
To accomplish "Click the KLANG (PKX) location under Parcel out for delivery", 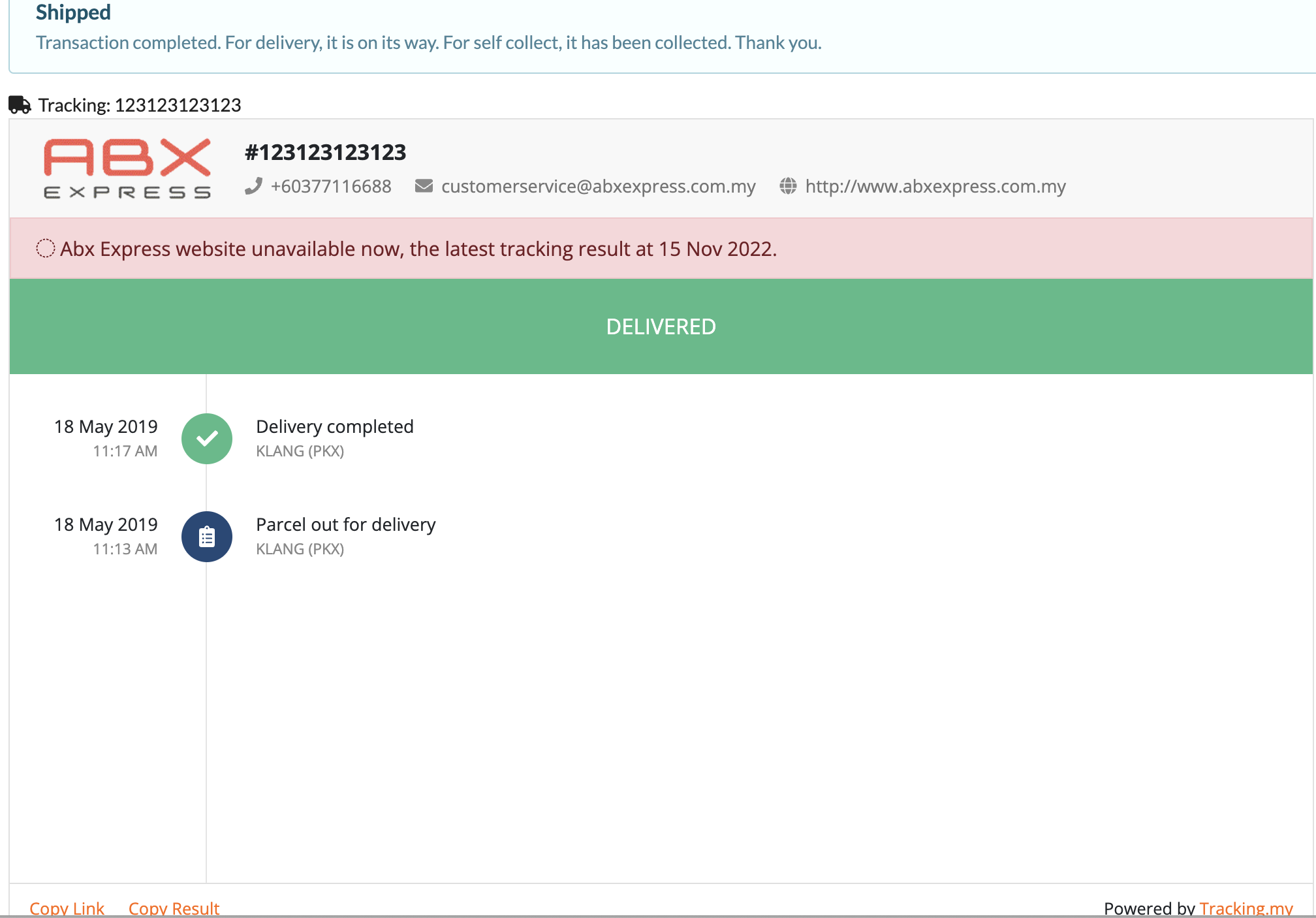I will [x=300, y=549].
